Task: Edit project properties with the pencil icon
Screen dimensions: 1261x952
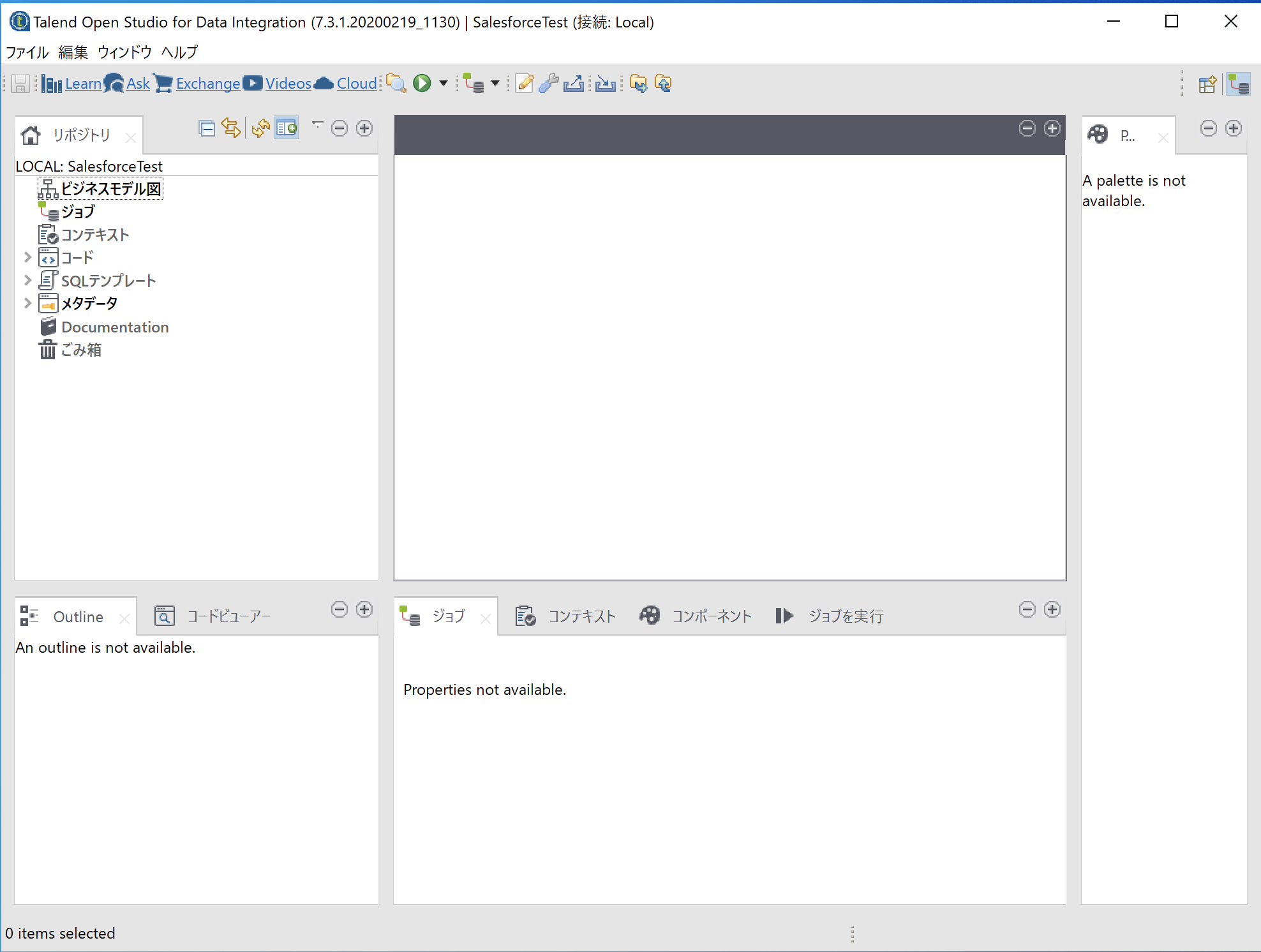Action: coord(524,83)
